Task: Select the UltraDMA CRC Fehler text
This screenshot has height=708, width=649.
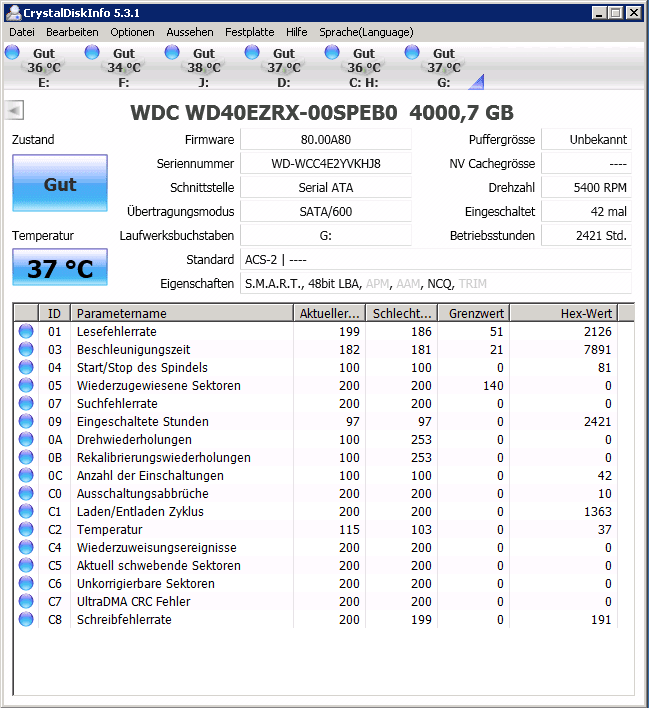Action: click(x=134, y=601)
